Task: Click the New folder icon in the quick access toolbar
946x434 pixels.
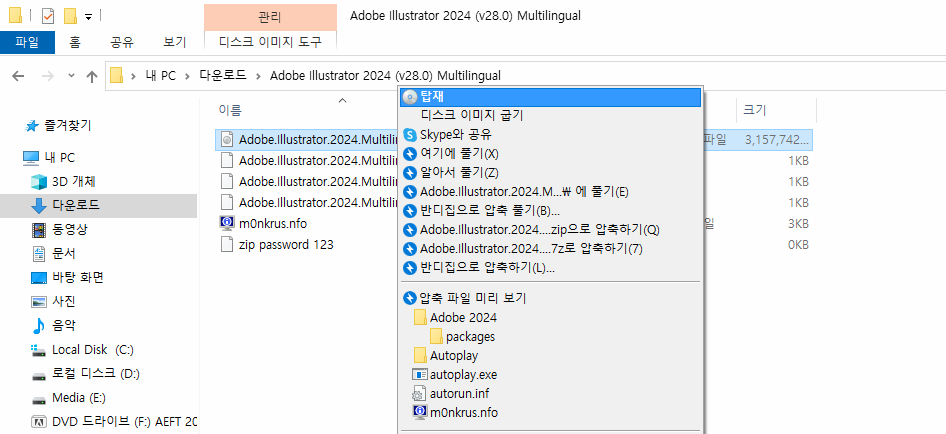Action: (71, 16)
